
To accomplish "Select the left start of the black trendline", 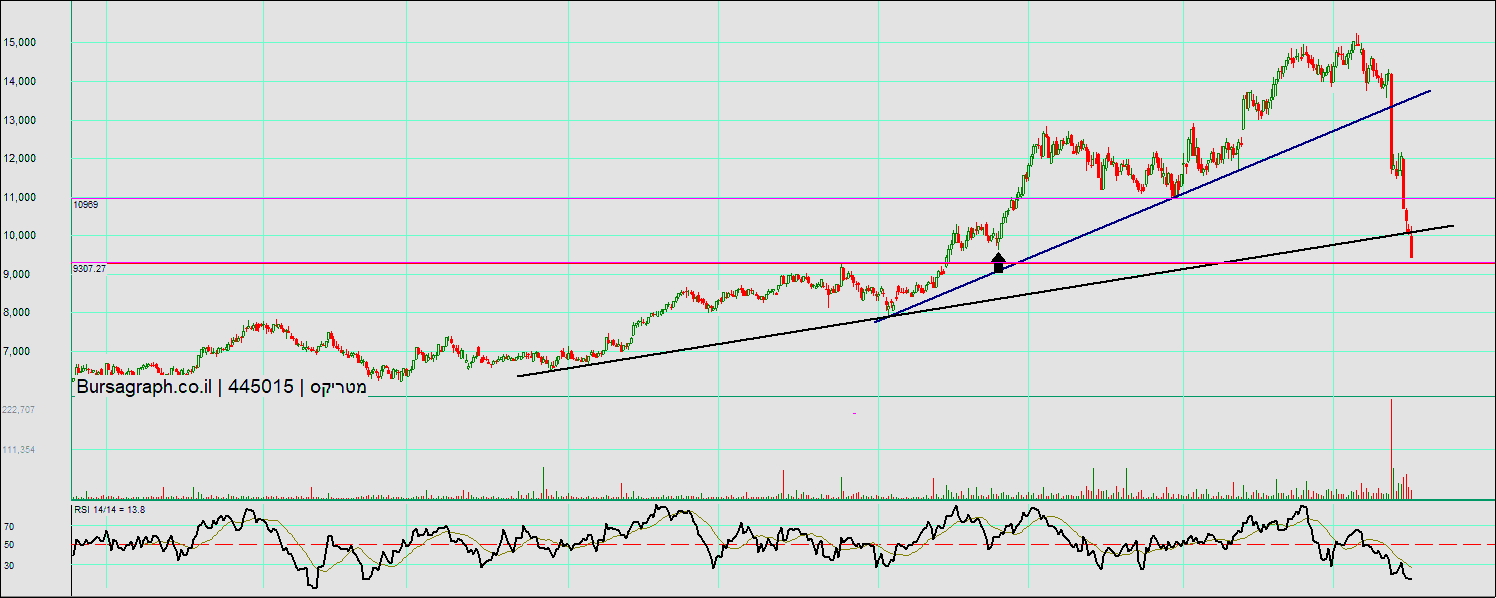I will (518, 376).
